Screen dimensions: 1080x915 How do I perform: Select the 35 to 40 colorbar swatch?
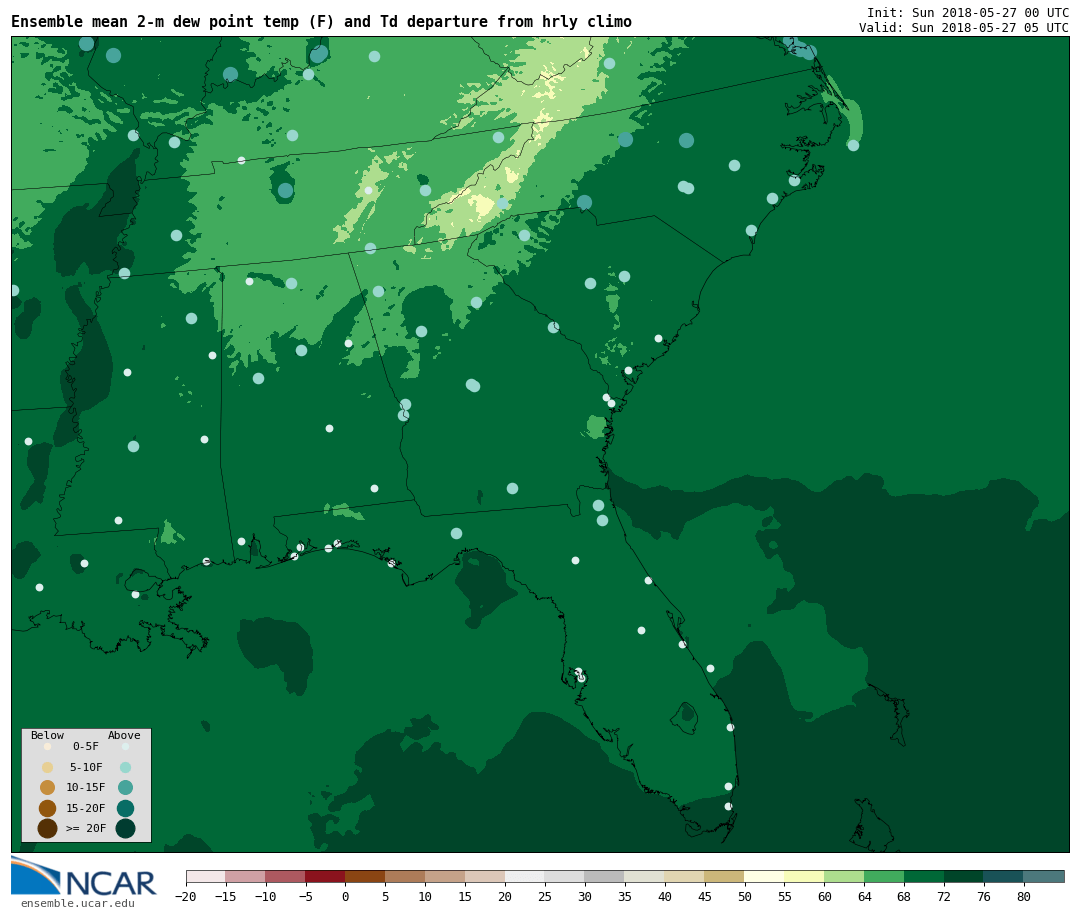pyautogui.click(x=645, y=876)
